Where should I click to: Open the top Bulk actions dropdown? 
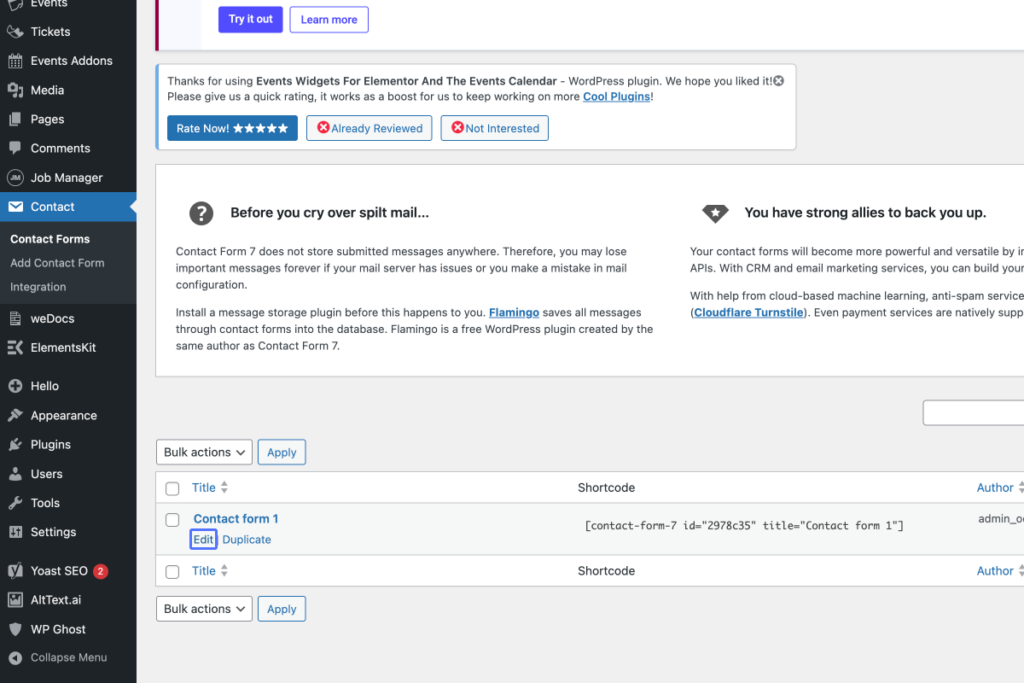coord(204,452)
